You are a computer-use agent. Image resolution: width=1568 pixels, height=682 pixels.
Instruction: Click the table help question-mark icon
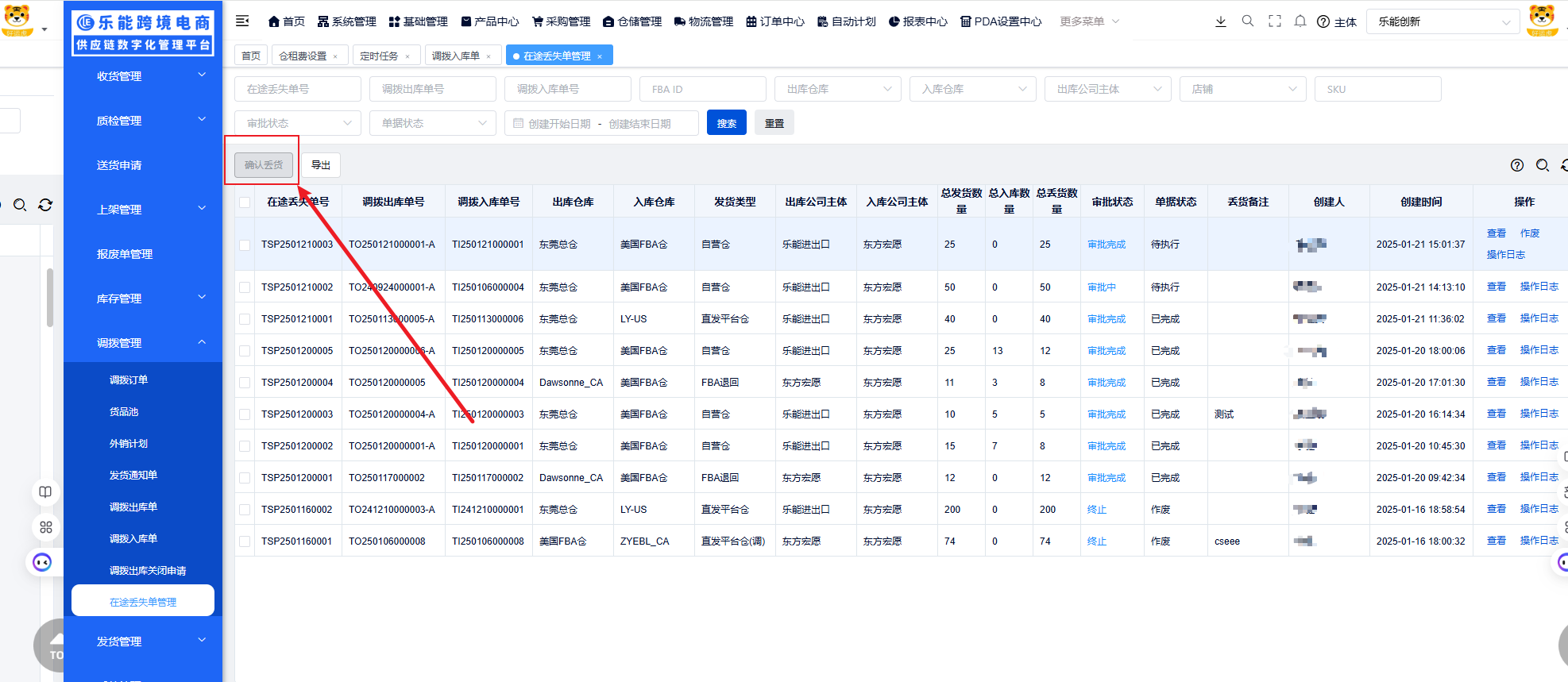click(x=1517, y=165)
